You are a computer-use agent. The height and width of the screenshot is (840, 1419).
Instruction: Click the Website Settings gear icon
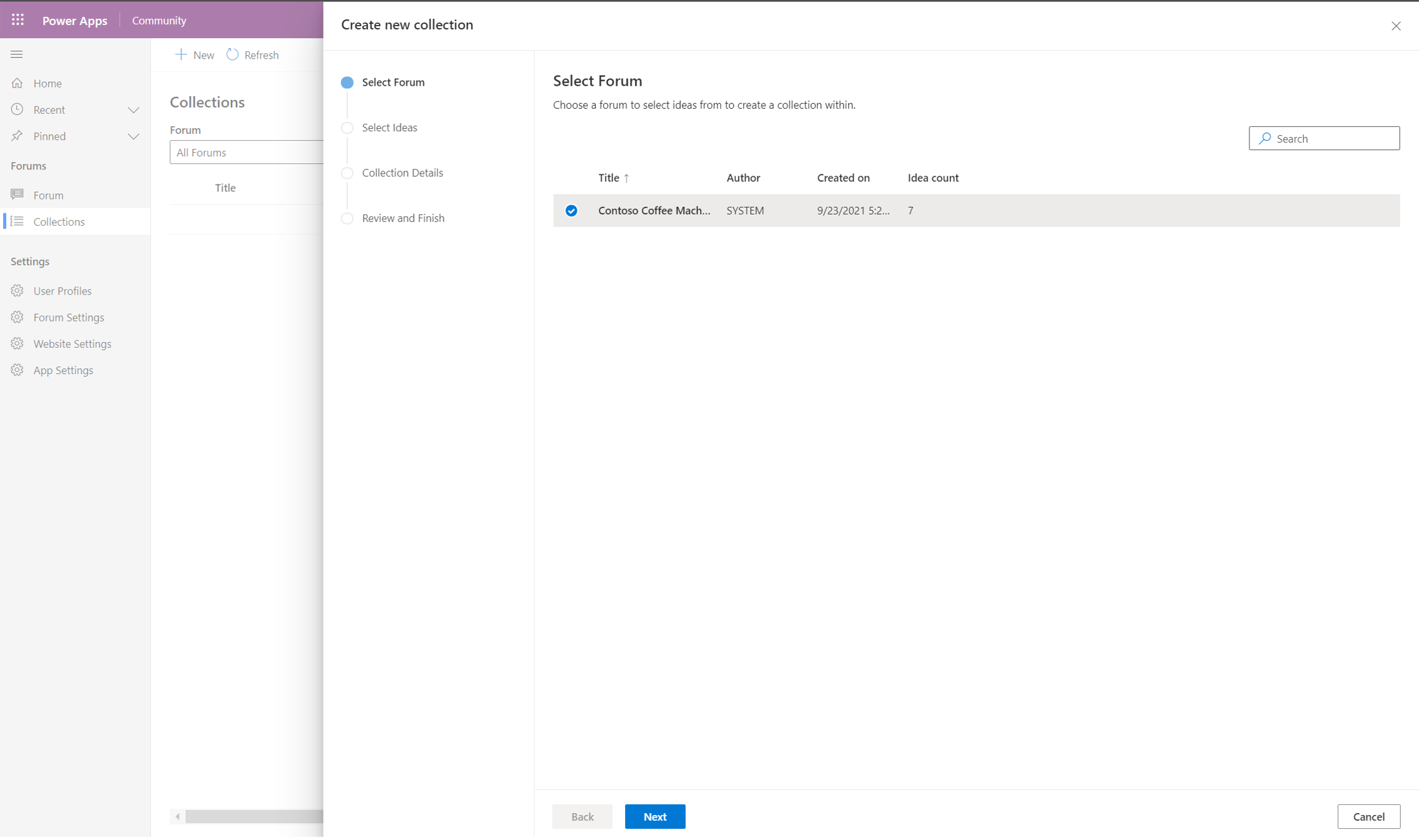18,343
